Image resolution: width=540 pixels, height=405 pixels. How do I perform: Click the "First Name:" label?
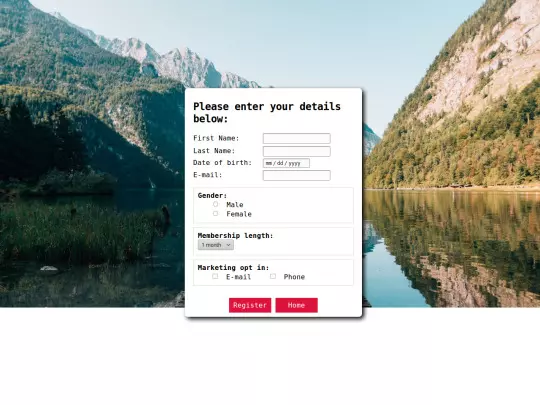(x=216, y=138)
